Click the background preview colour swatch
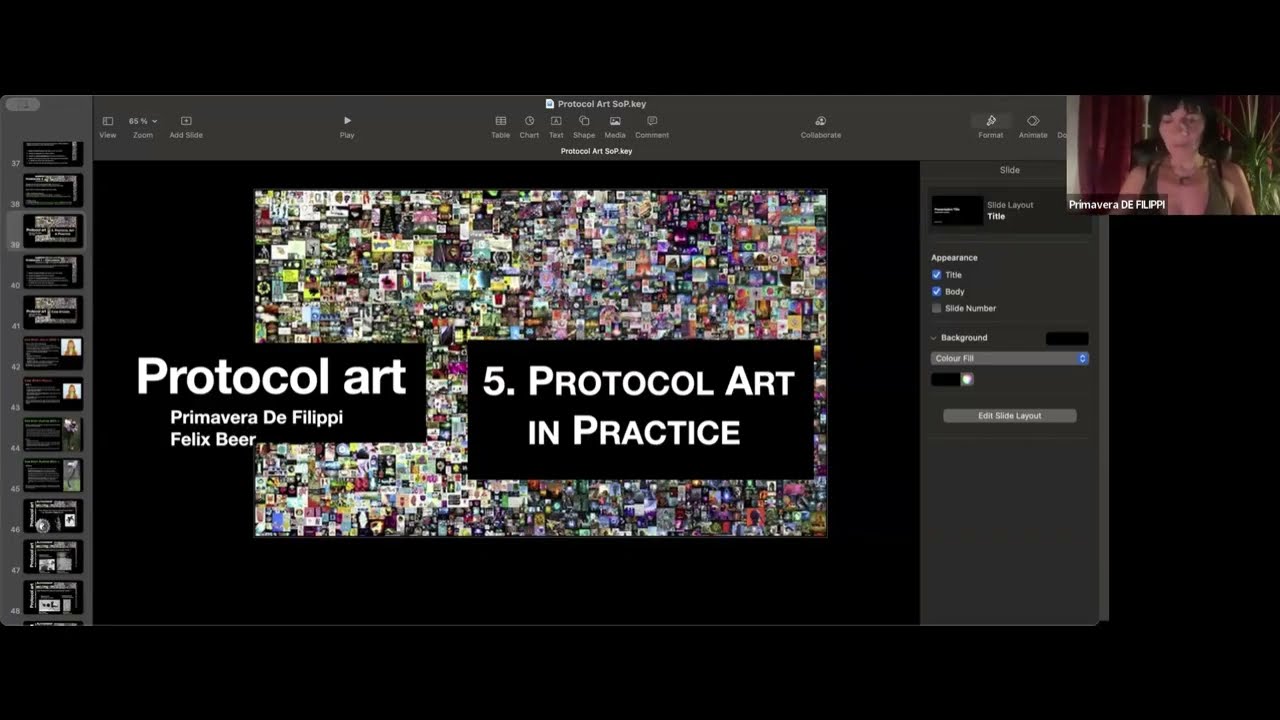Screen dimensions: 1280x720 (x=1067, y=339)
